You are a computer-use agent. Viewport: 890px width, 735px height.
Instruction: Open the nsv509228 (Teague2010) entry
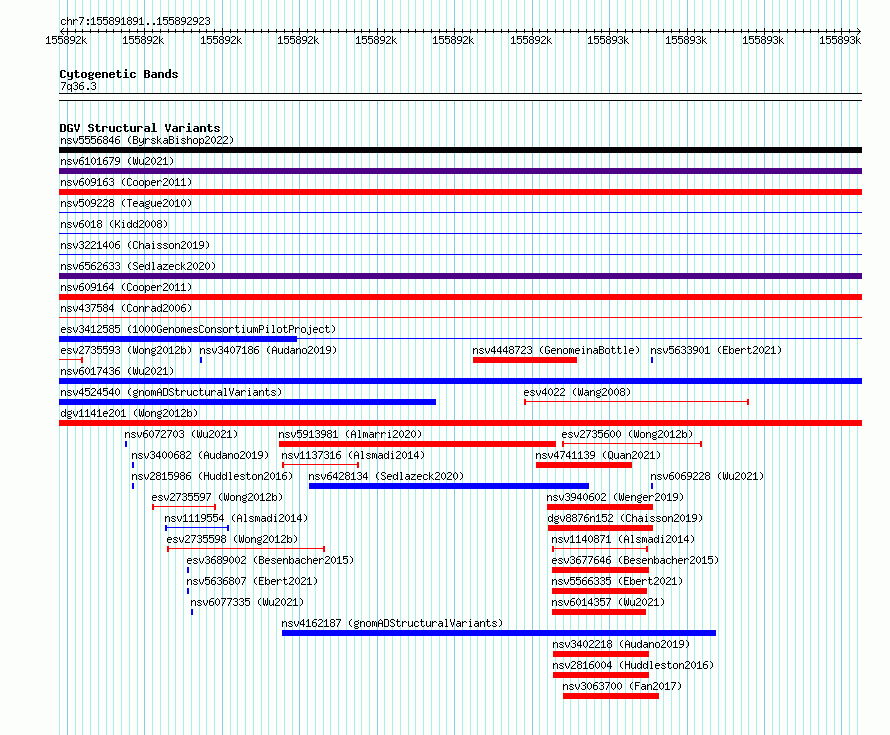click(126, 203)
